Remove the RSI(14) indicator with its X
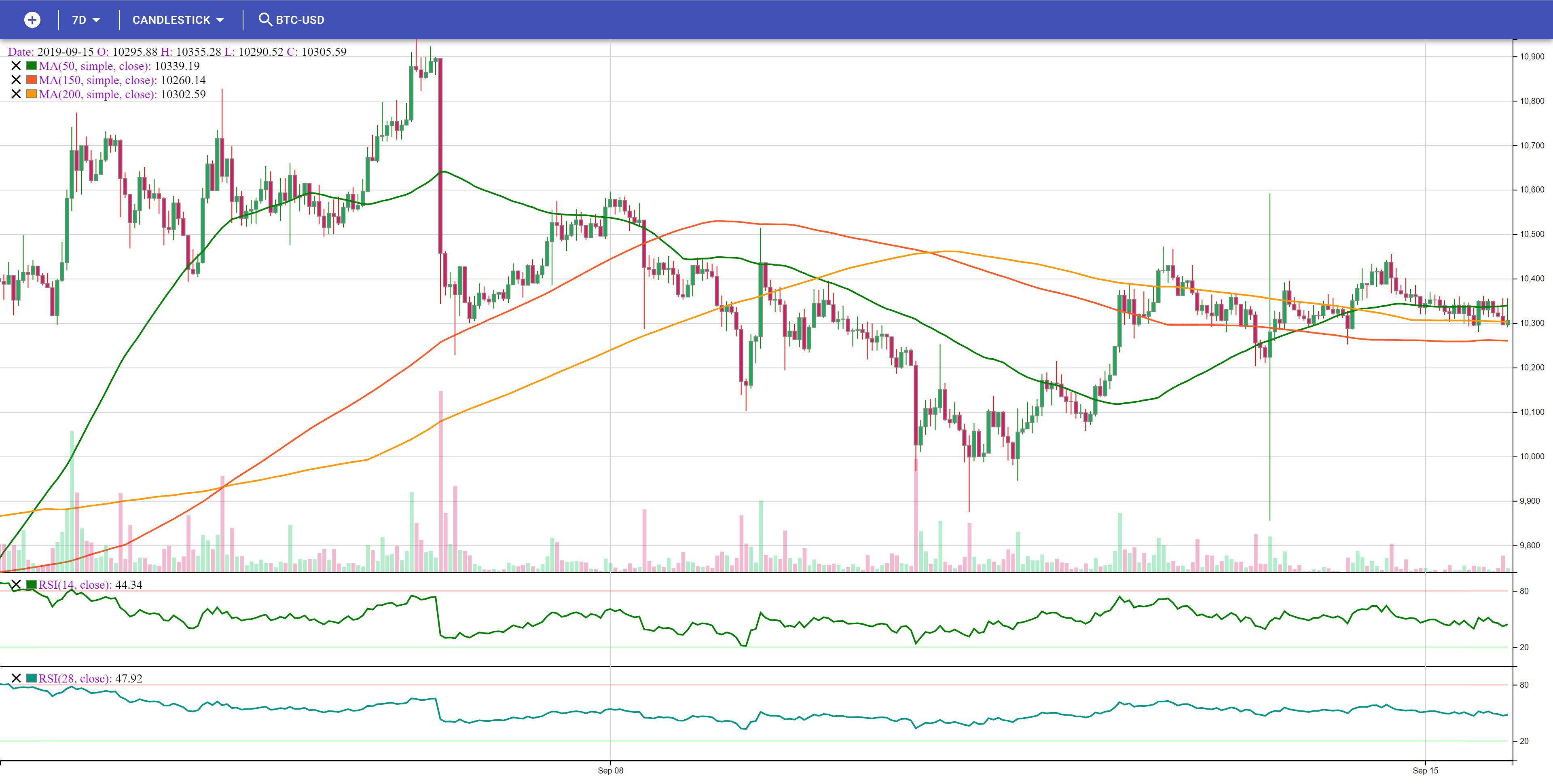 coord(16,585)
